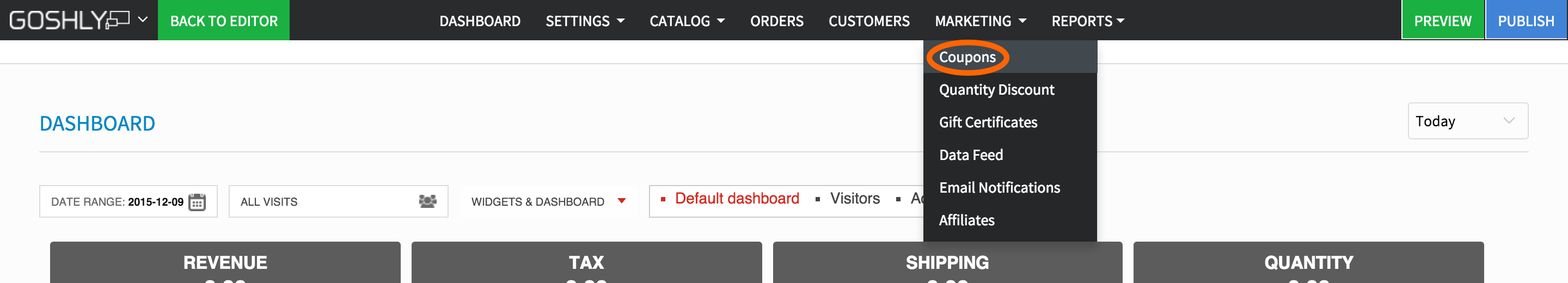Screen dimensions: 1568x283
Task: Switch to the Visitors dashboard tab
Action: click(855, 199)
